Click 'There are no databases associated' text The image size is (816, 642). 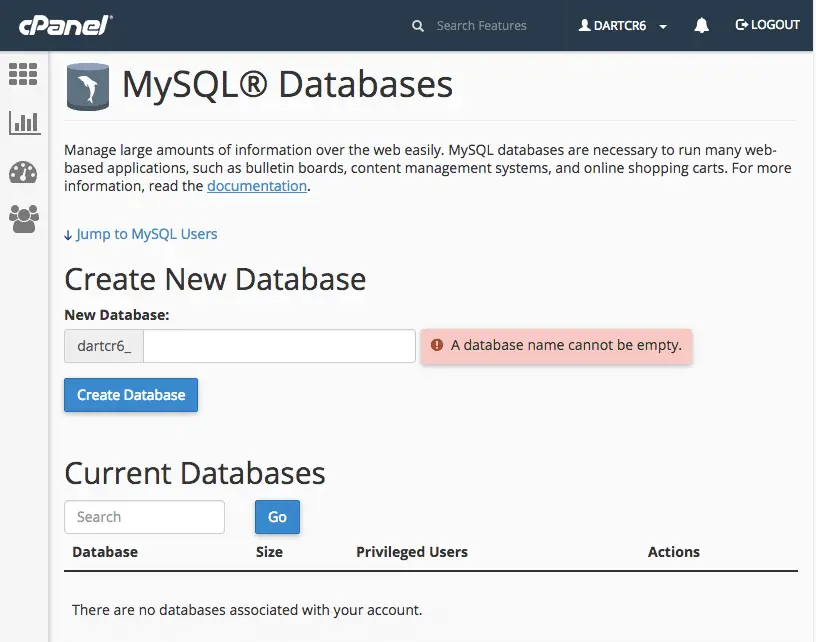click(247, 610)
